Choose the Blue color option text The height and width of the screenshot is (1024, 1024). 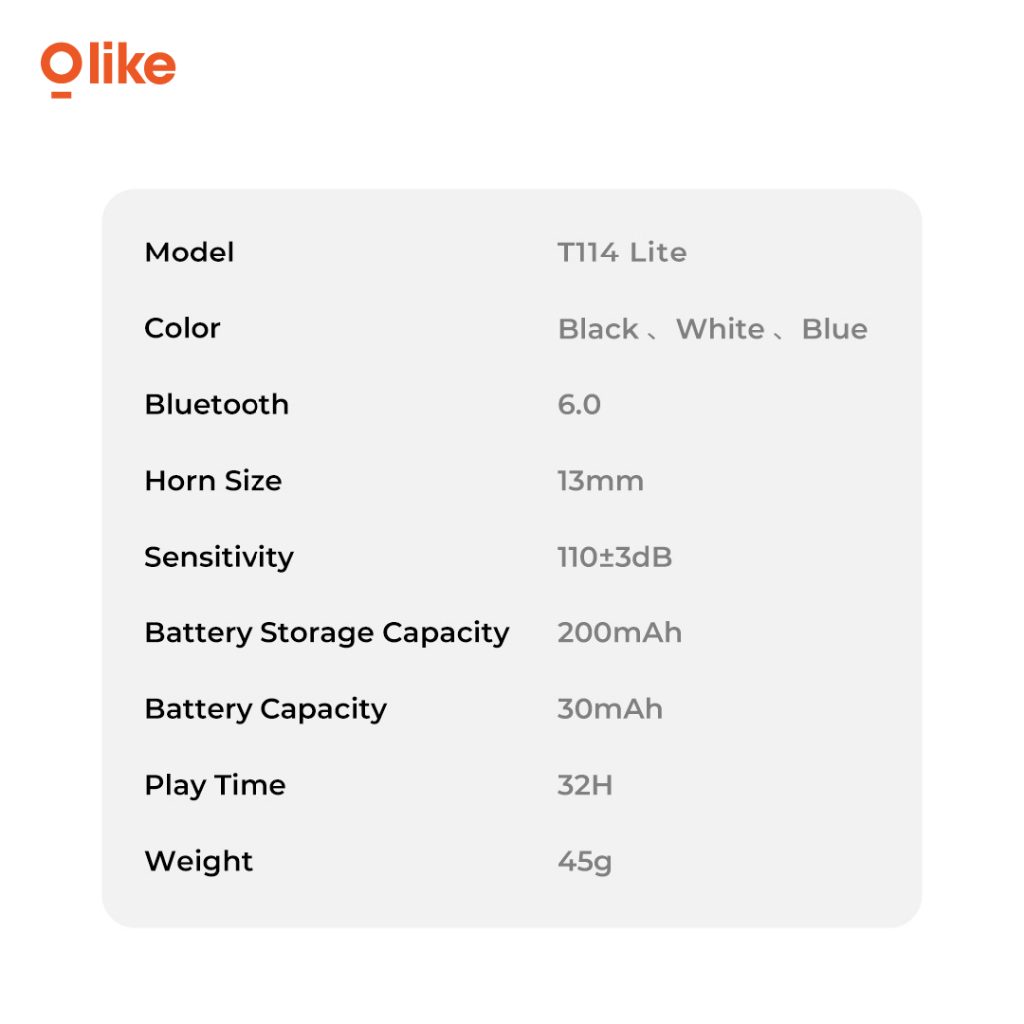tap(834, 329)
